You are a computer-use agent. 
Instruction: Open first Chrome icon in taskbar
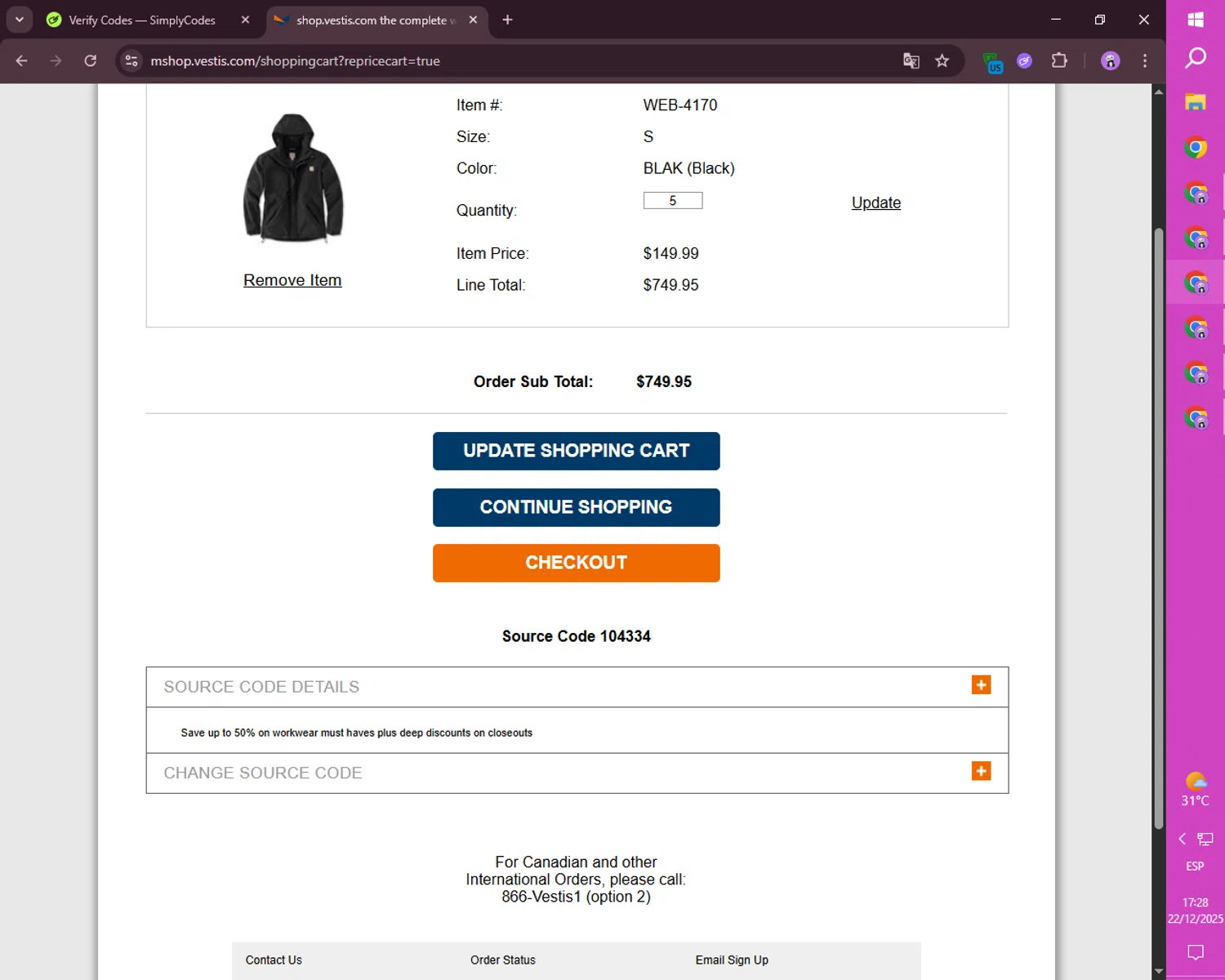tap(1196, 148)
